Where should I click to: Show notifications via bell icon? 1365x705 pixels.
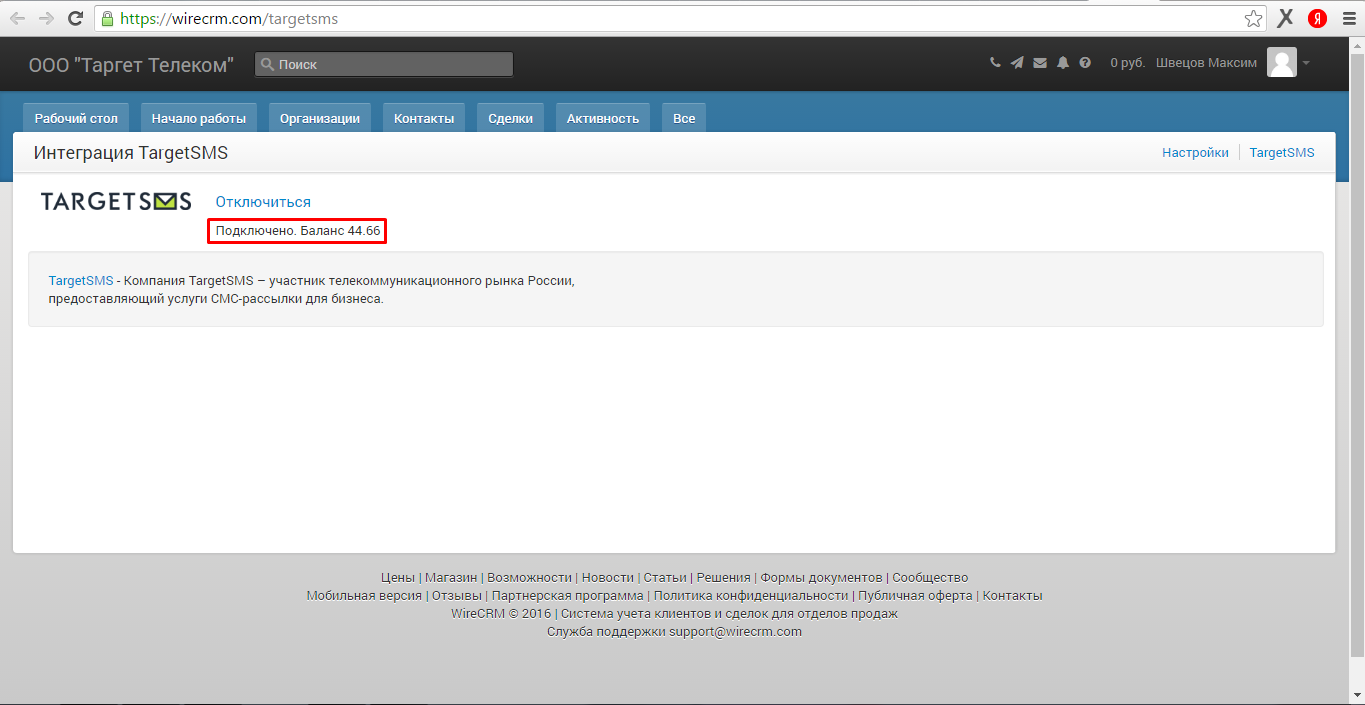point(1063,62)
